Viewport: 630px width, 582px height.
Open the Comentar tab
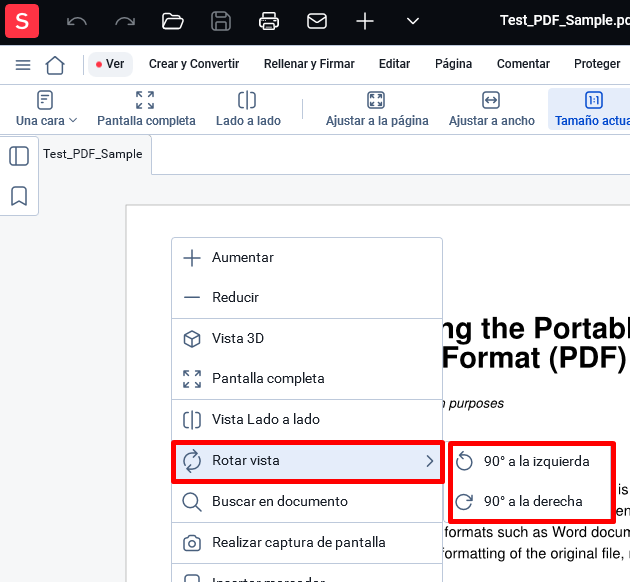523,64
